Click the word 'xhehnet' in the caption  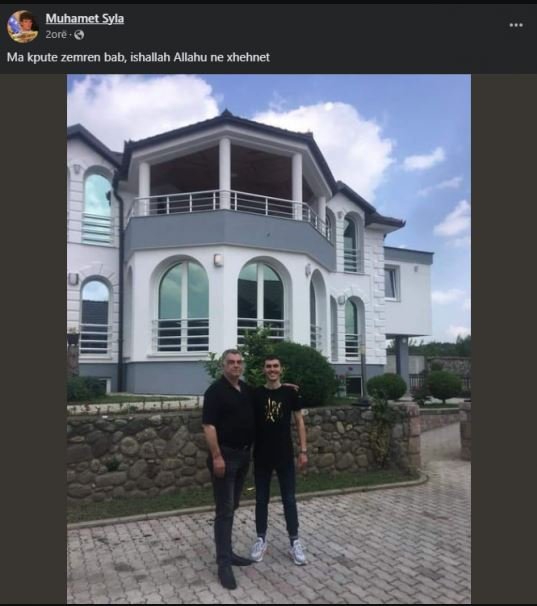coord(248,57)
